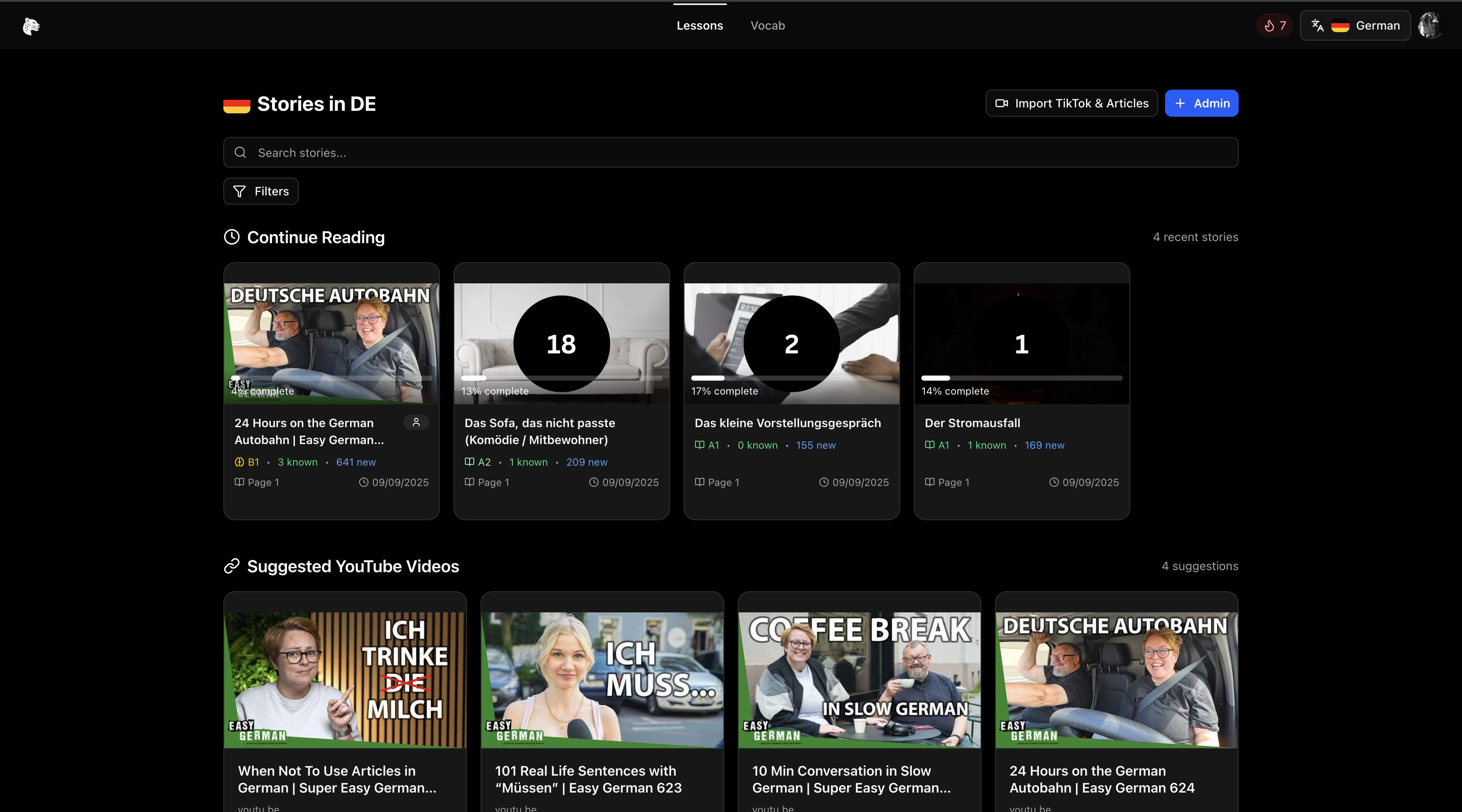The width and height of the screenshot is (1462, 812).
Task: Open the user profile avatar
Action: tap(1430, 25)
